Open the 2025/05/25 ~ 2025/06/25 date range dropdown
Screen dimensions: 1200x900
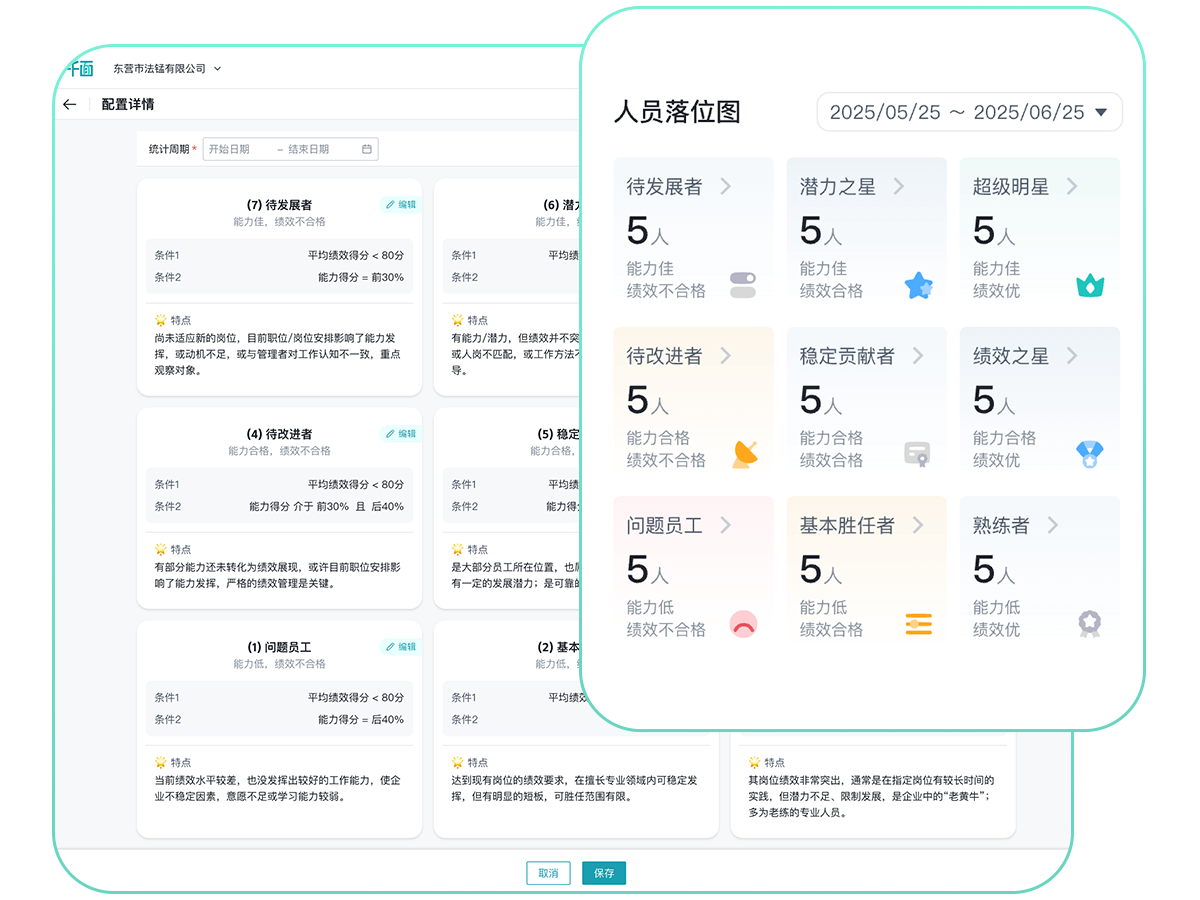[969, 112]
